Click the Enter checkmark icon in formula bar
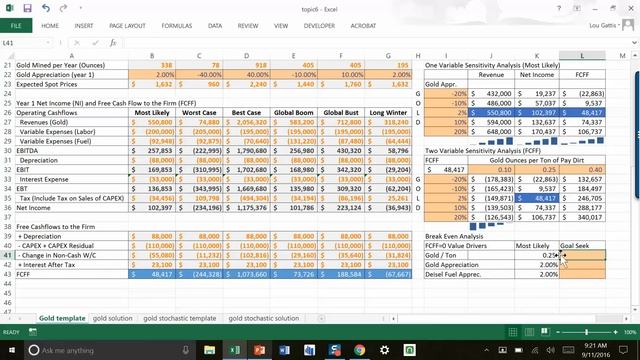This screenshot has height=360, width=640. (95, 43)
